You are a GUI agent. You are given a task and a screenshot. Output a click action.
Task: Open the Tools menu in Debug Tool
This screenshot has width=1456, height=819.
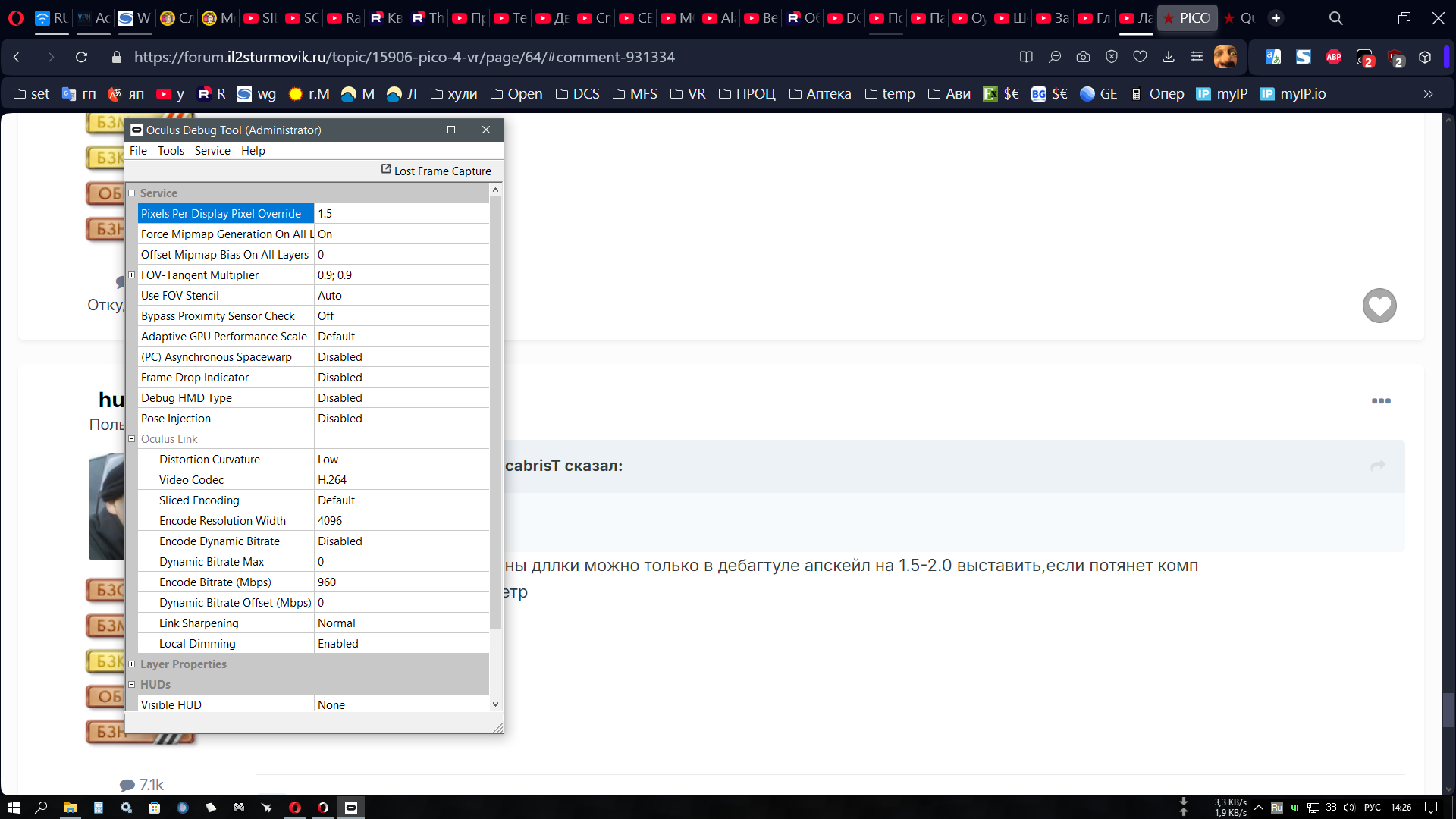click(171, 151)
